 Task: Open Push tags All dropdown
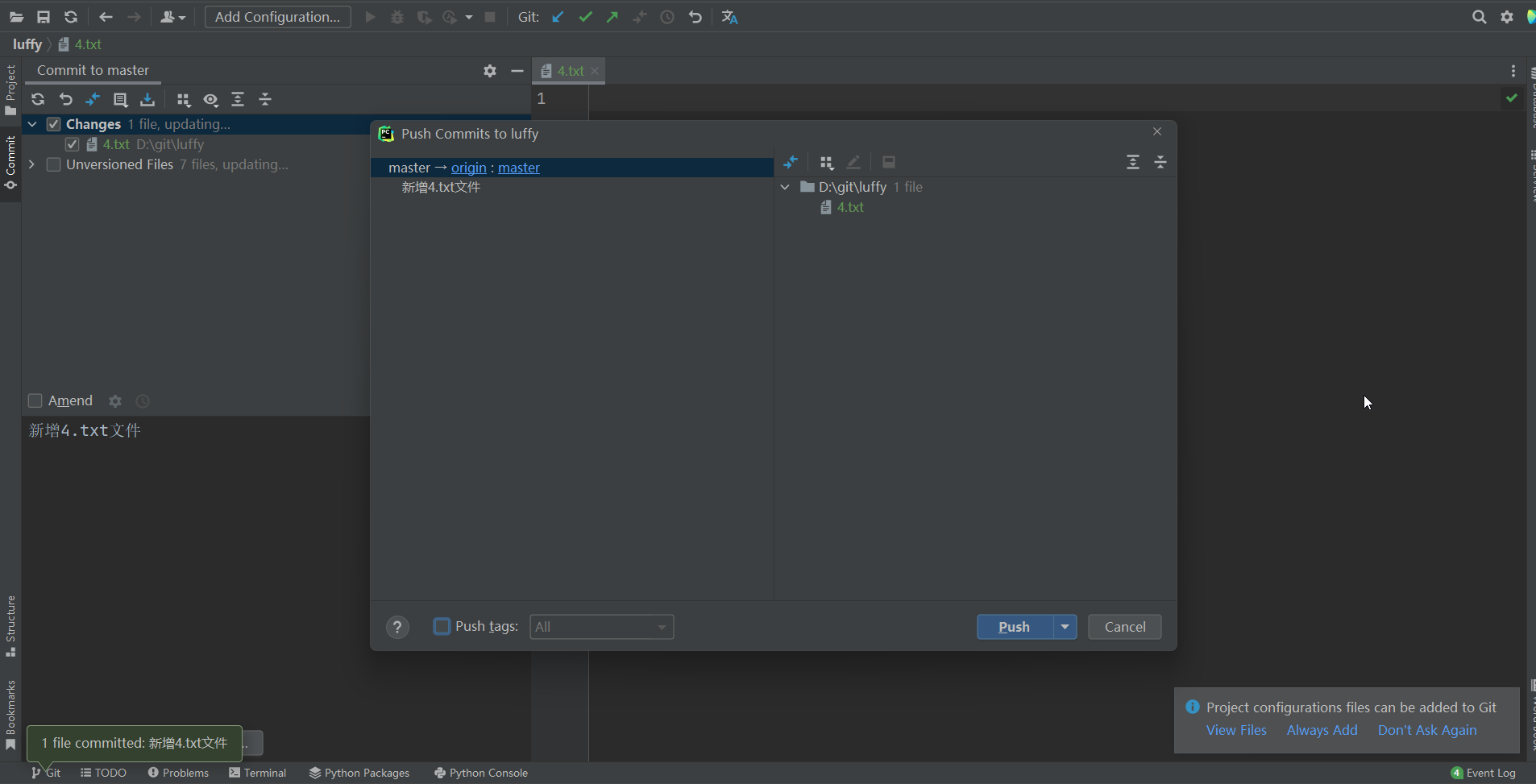pos(601,627)
